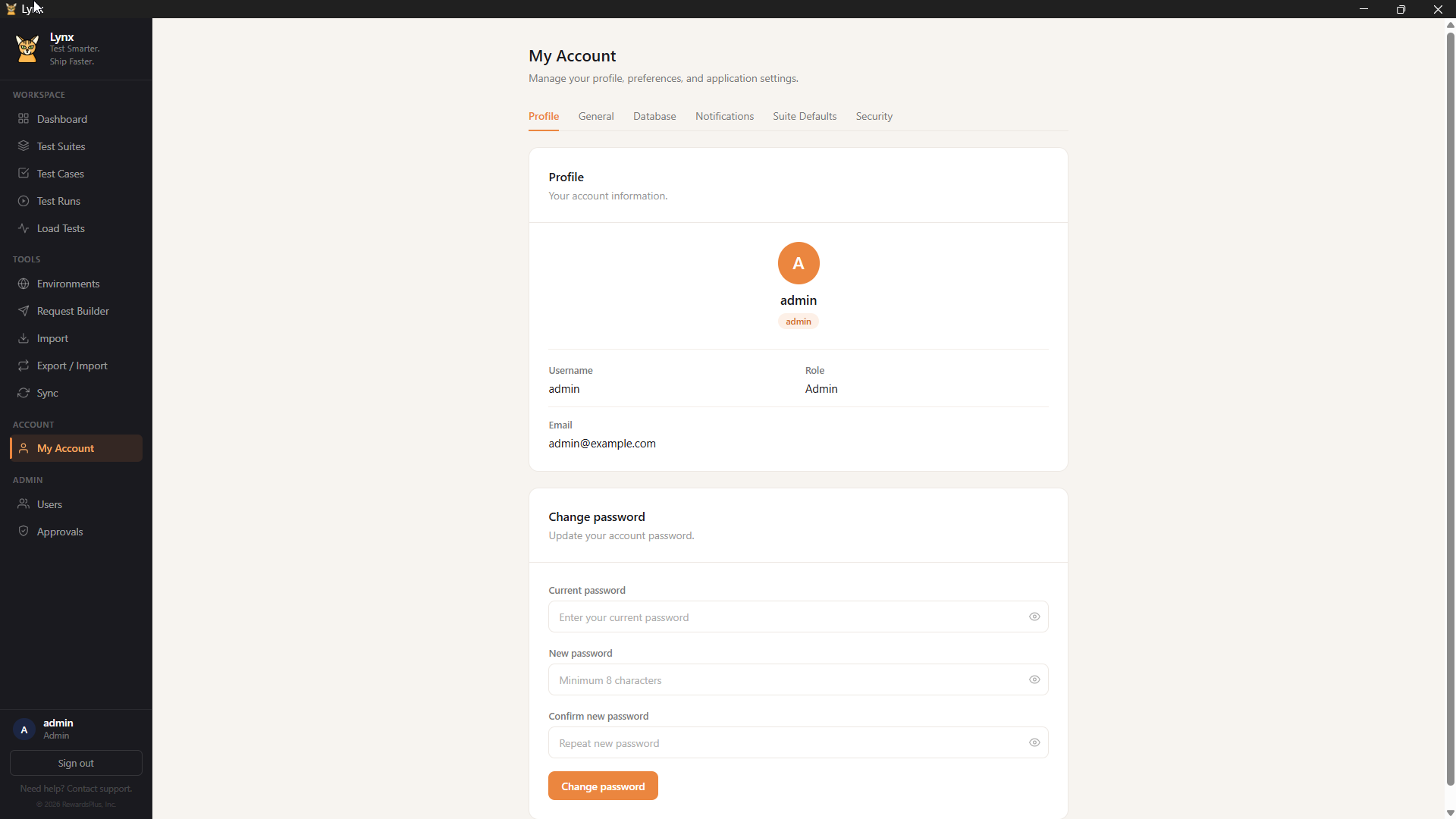Viewport: 1456px width, 819px height.
Task: Open the Sync tool
Action: pos(47,392)
